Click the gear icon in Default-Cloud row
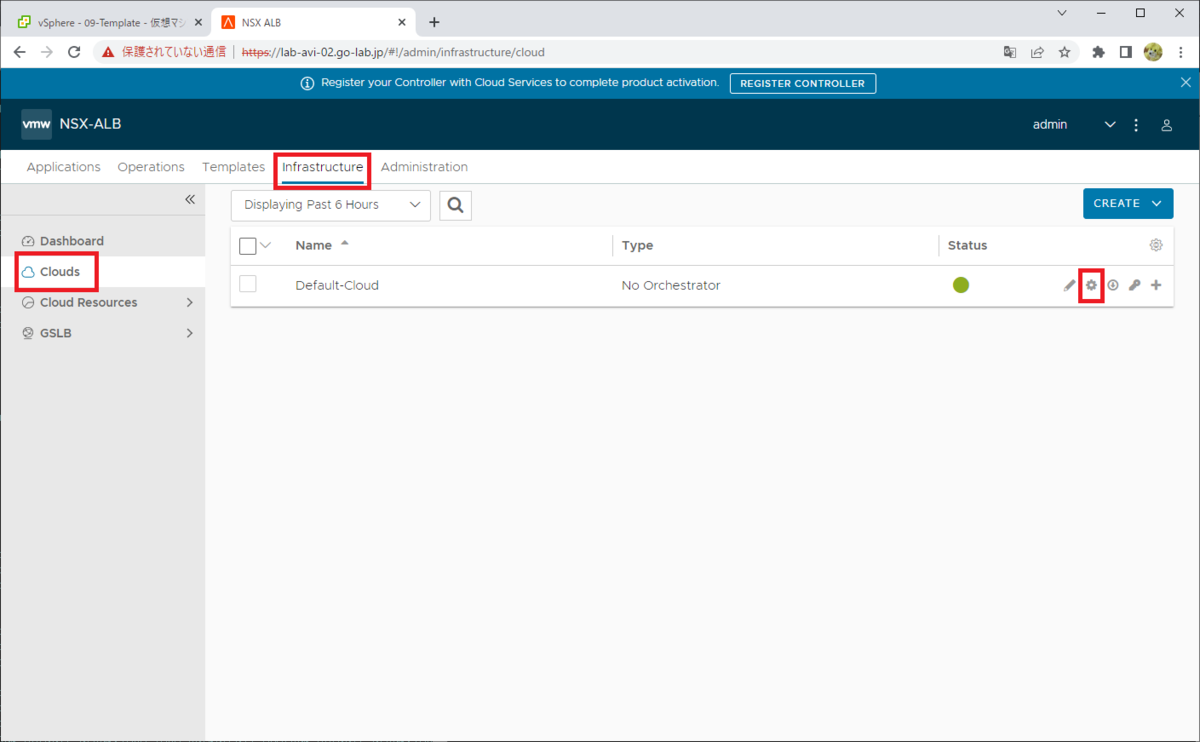 coord(1092,285)
